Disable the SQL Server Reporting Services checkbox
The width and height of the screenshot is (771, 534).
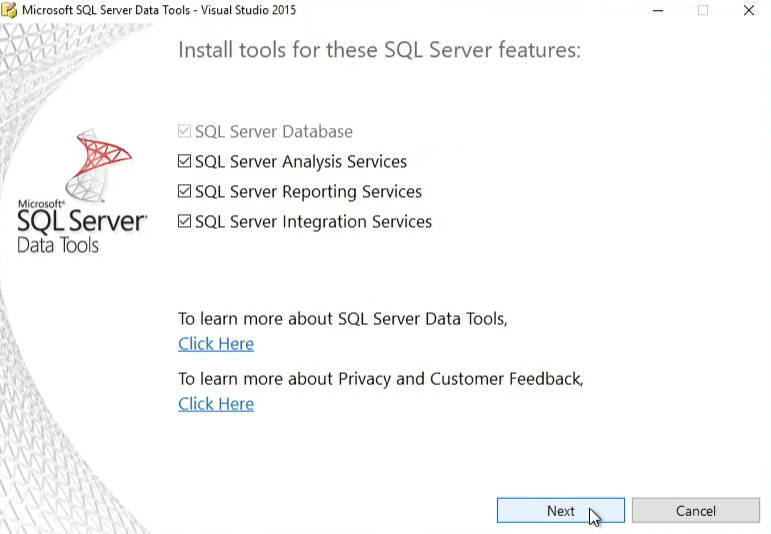[184, 191]
